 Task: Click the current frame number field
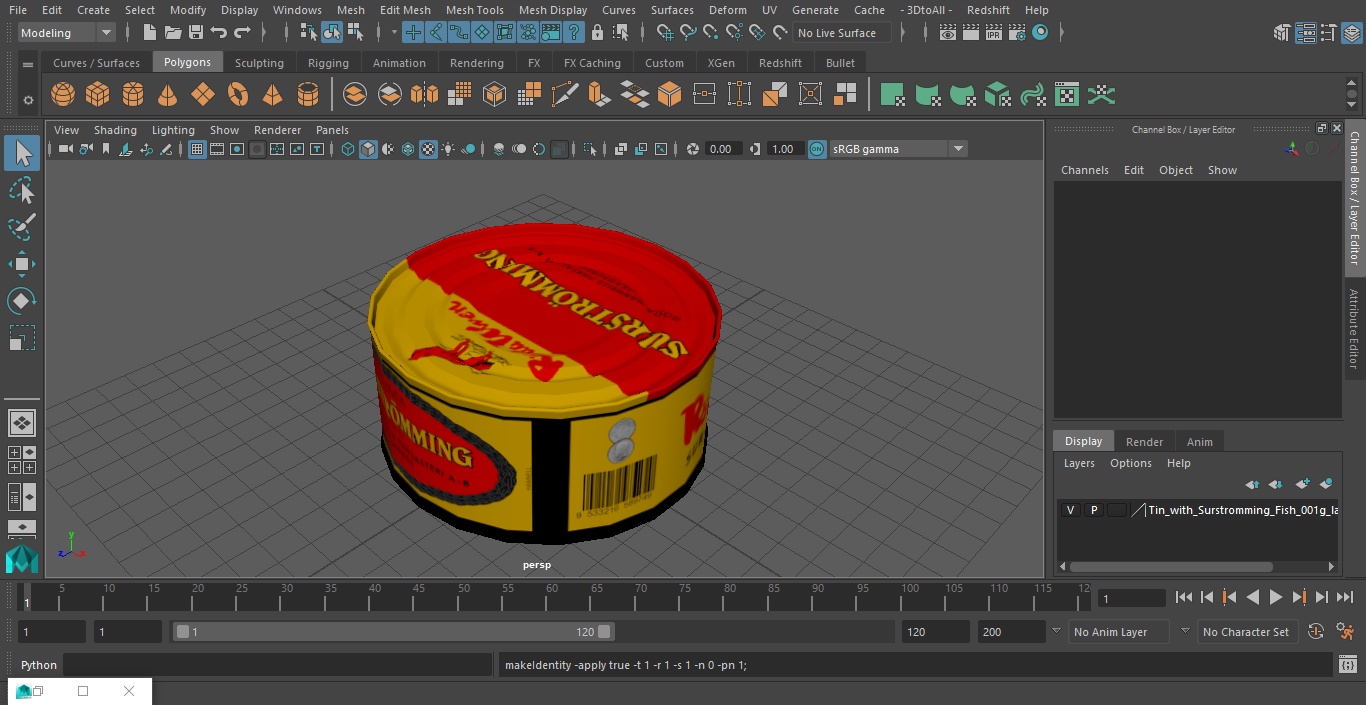coord(1131,598)
